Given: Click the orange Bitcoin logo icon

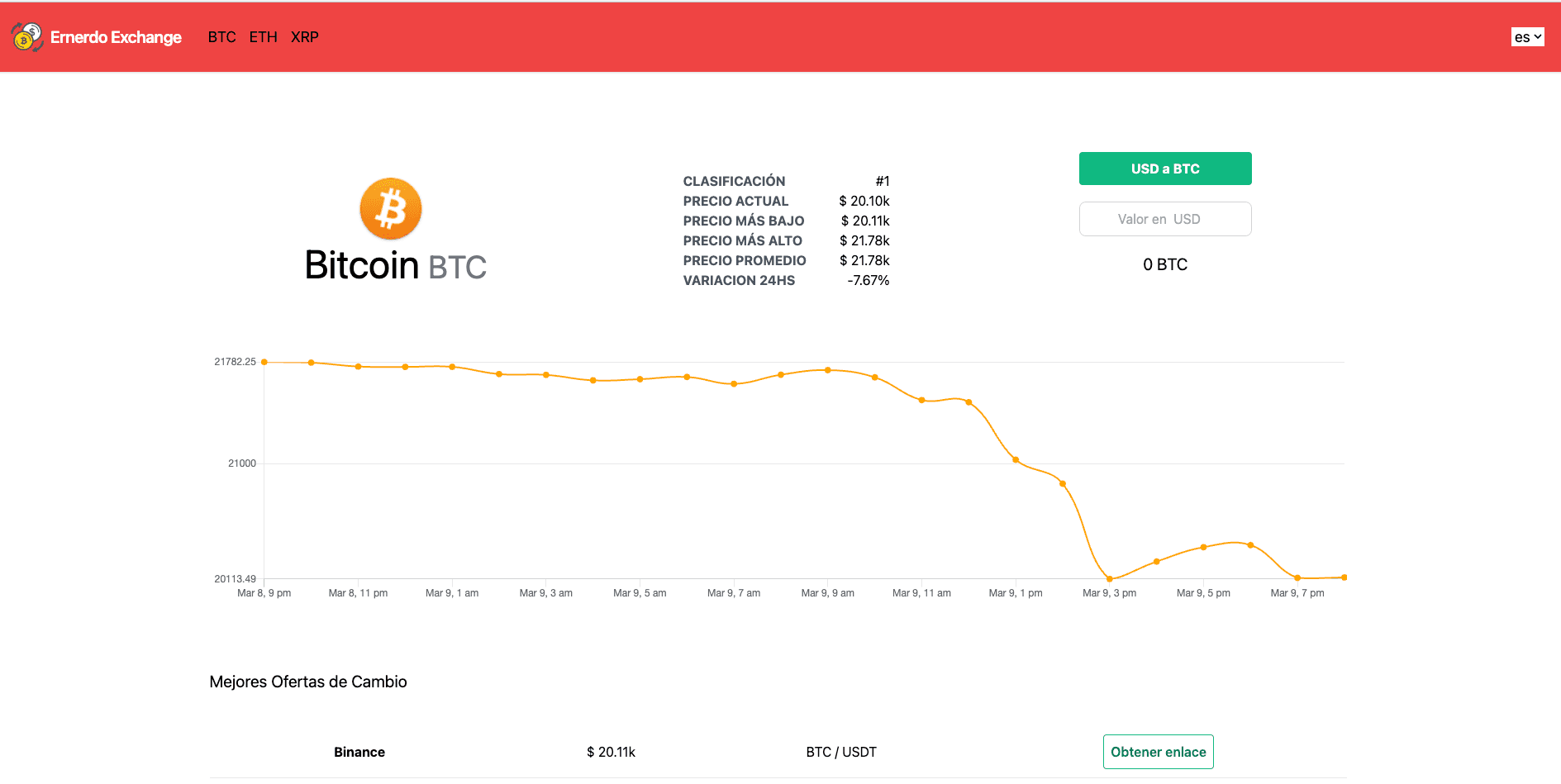Looking at the screenshot, I should point(391,209).
